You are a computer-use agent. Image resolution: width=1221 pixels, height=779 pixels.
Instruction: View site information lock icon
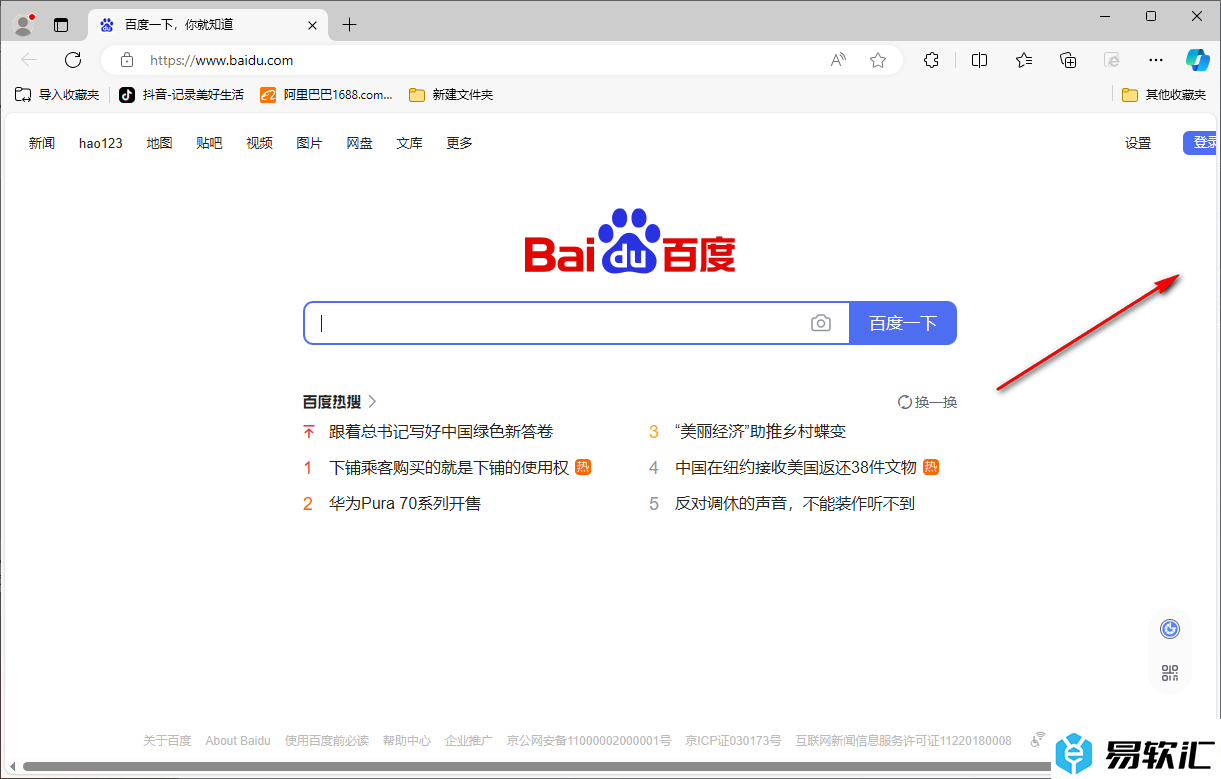pos(126,60)
